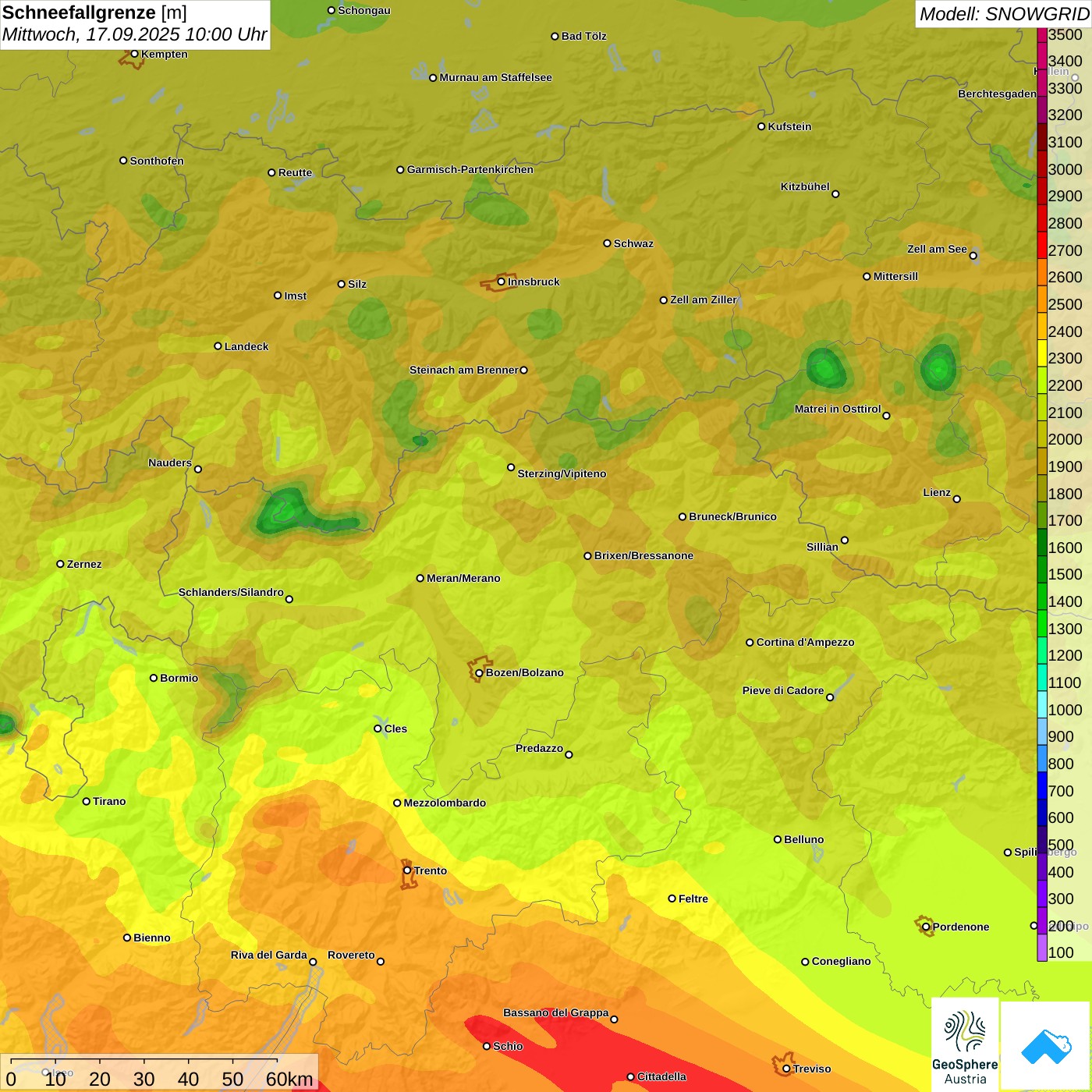Click the Mezzolombardo label
1092x1092 pixels.
point(445,803)
